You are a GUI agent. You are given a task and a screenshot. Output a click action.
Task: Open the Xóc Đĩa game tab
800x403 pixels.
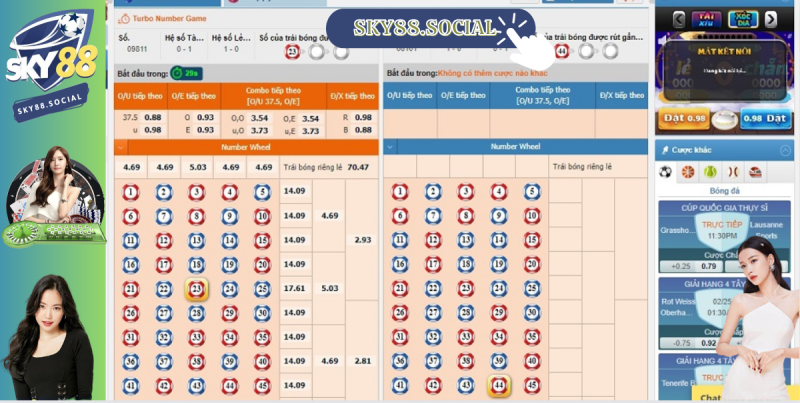[x=743, y=20]
